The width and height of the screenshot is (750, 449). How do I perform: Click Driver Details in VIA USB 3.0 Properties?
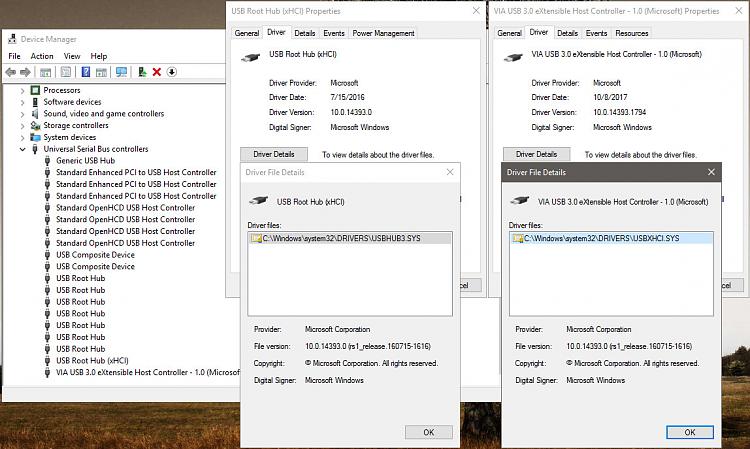(x=537, y=154)
